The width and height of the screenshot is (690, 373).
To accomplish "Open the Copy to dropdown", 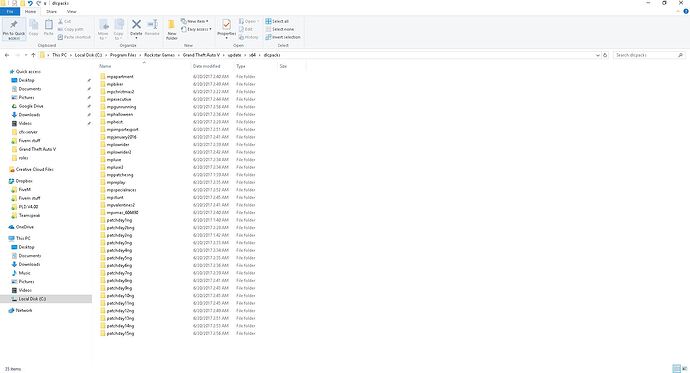I will [x=119, y=29].
